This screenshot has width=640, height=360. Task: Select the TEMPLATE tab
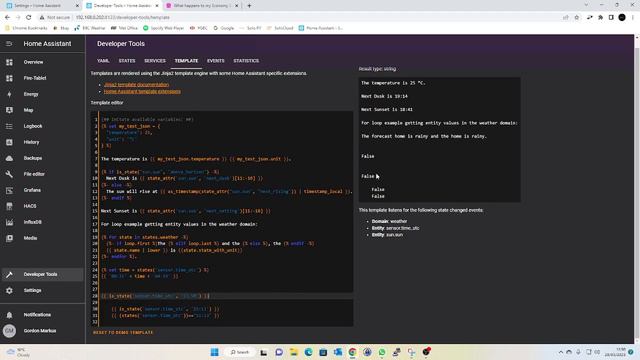186,61
